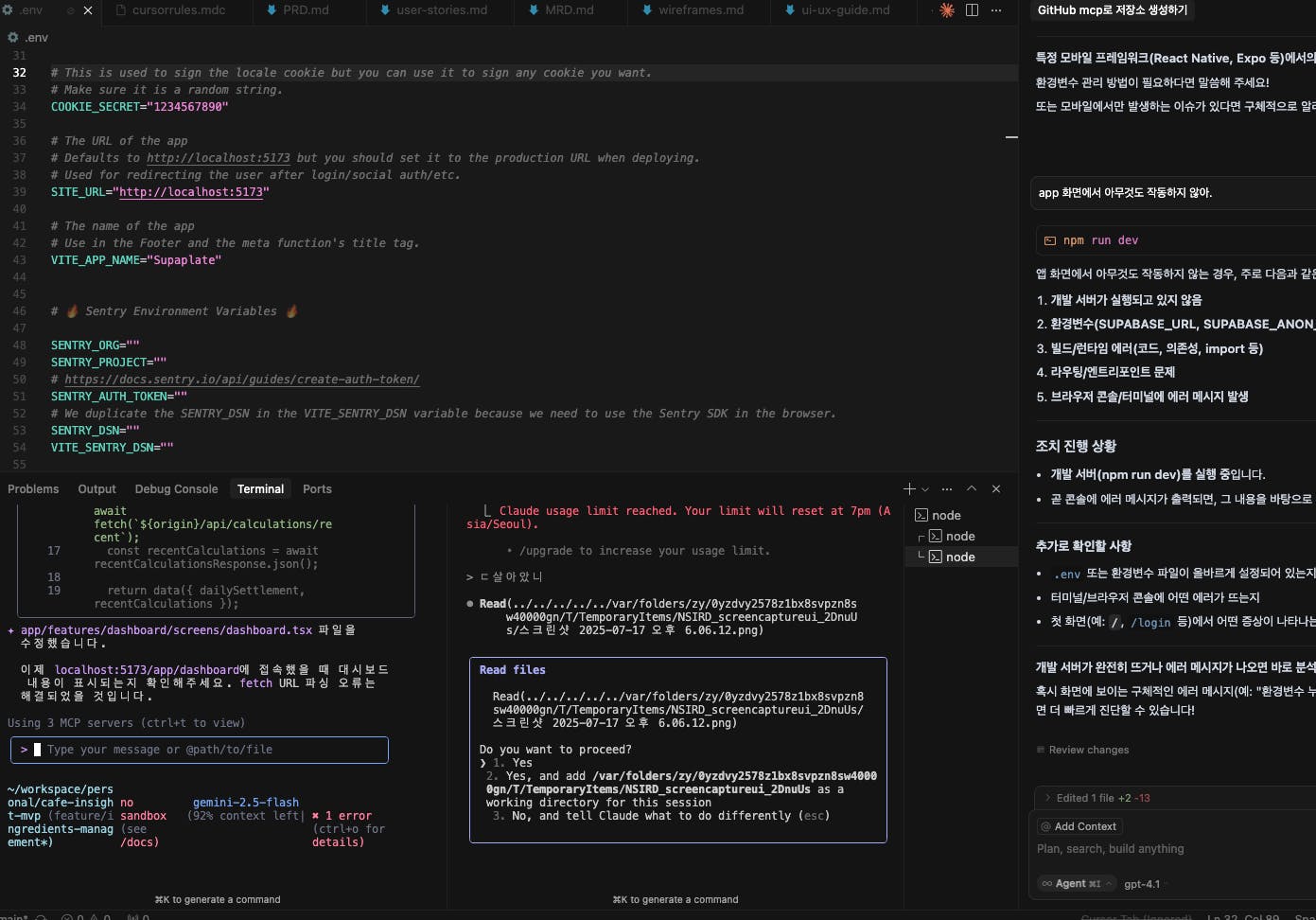The image size is (1316, 920).
Task: Click the editor minimap slider mark
Action: click(x=1011, y=138)
